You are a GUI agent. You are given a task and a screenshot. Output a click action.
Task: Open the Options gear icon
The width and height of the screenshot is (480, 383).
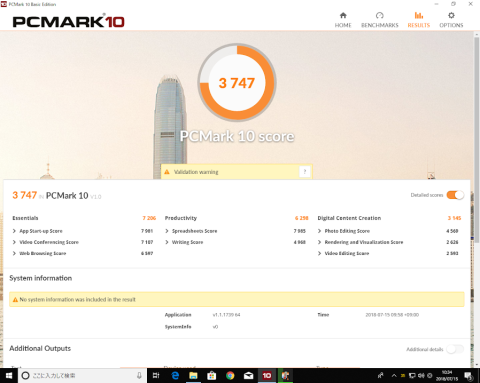pos(451,15)
